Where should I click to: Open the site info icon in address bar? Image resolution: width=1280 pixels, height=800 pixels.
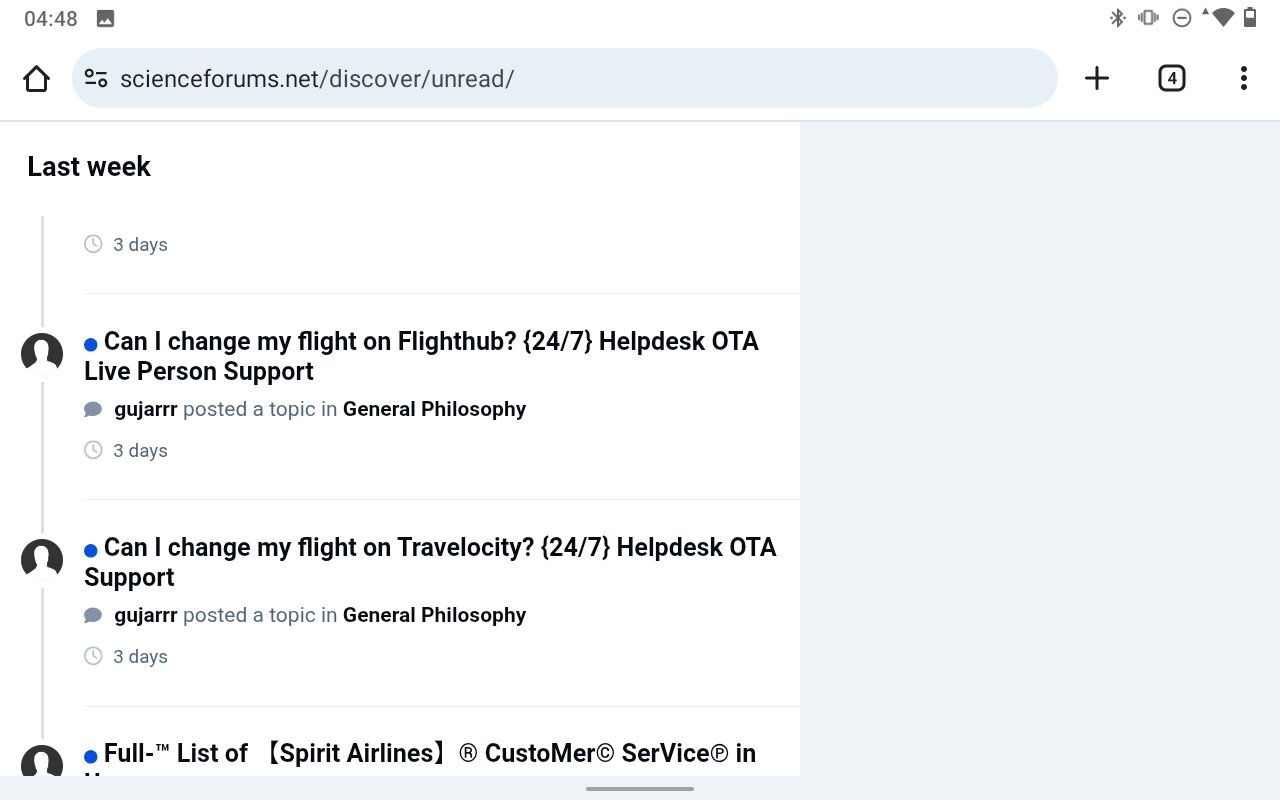96,78
